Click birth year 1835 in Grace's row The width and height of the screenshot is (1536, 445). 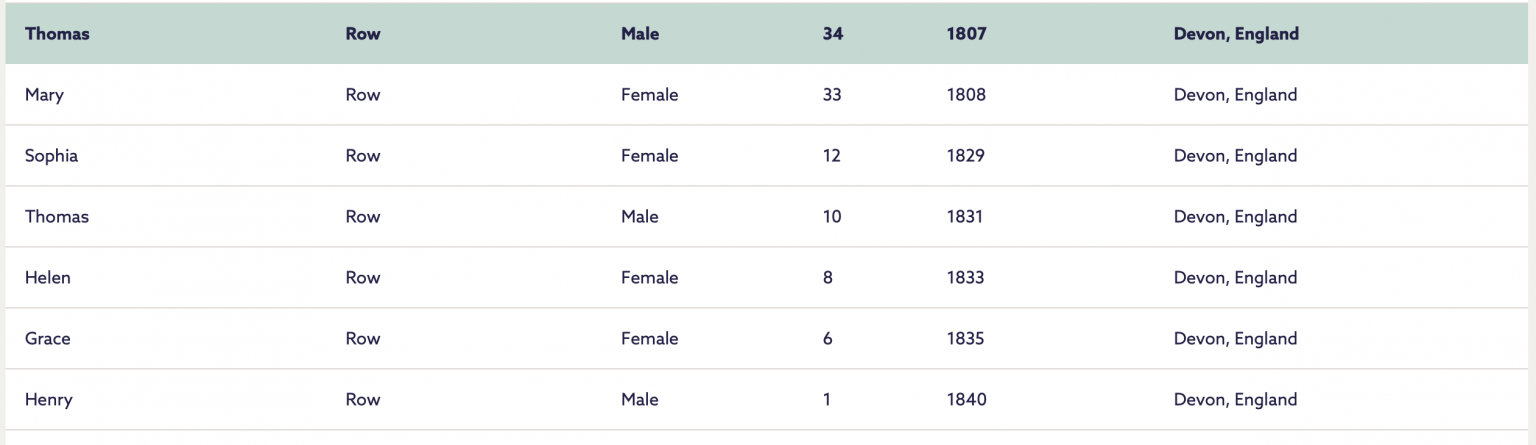coord(965,339)
